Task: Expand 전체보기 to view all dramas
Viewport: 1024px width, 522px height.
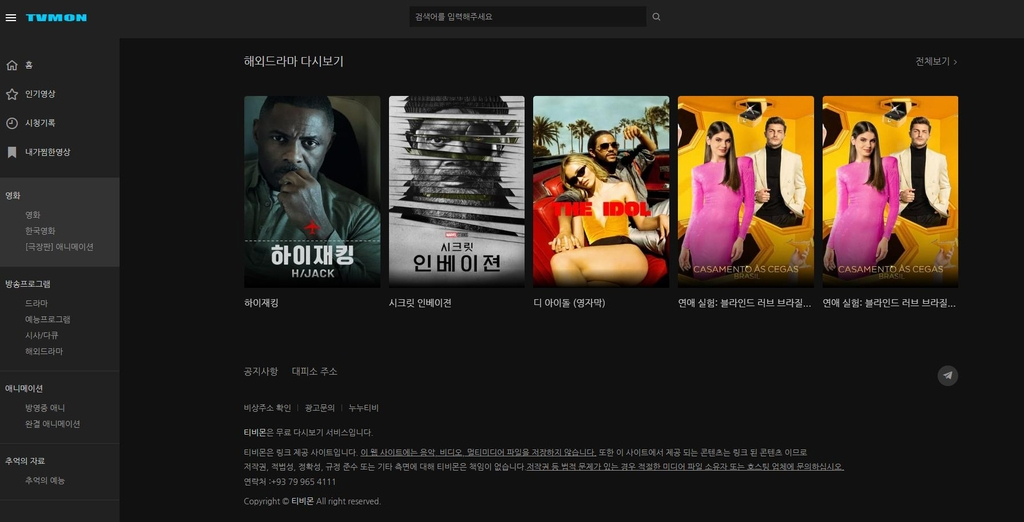Action: tap(935, 61)
